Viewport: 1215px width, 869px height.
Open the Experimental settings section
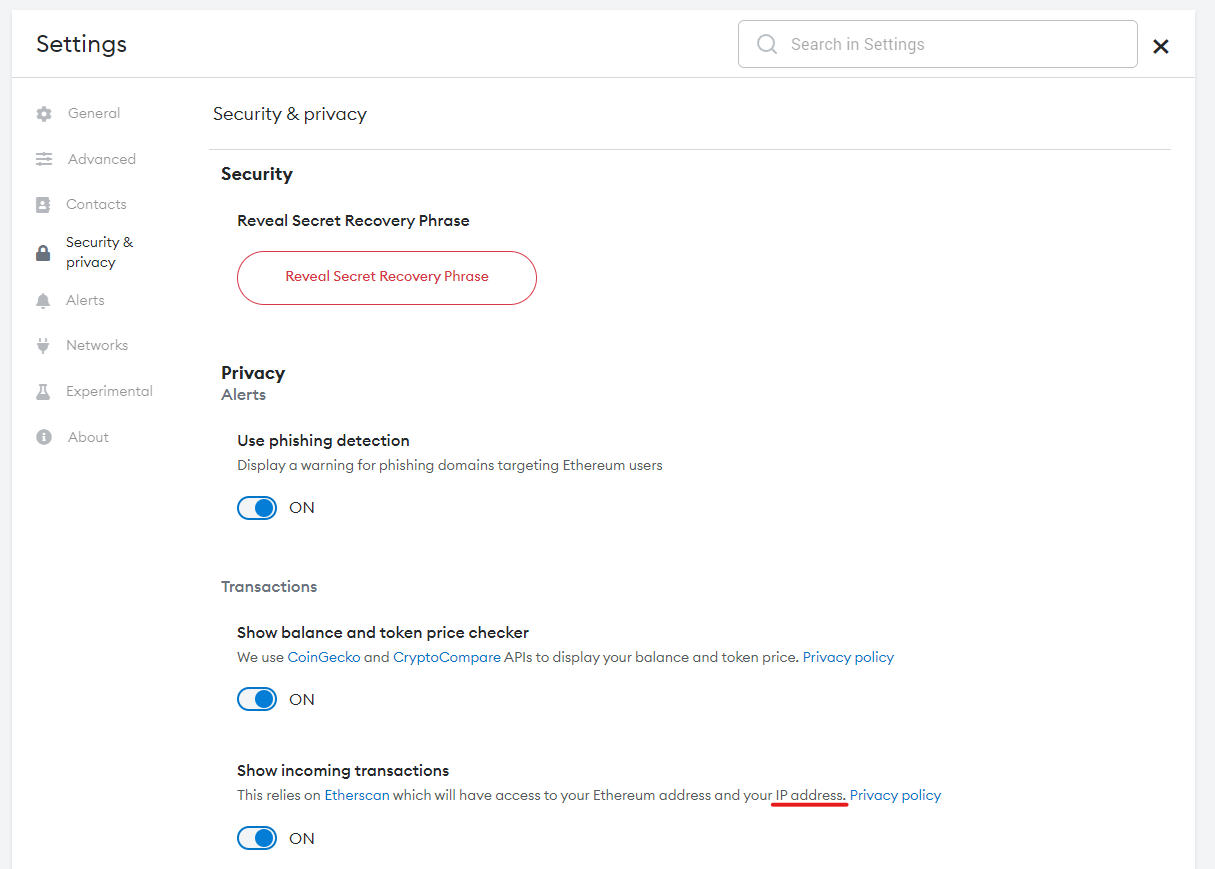click(109, 390)
